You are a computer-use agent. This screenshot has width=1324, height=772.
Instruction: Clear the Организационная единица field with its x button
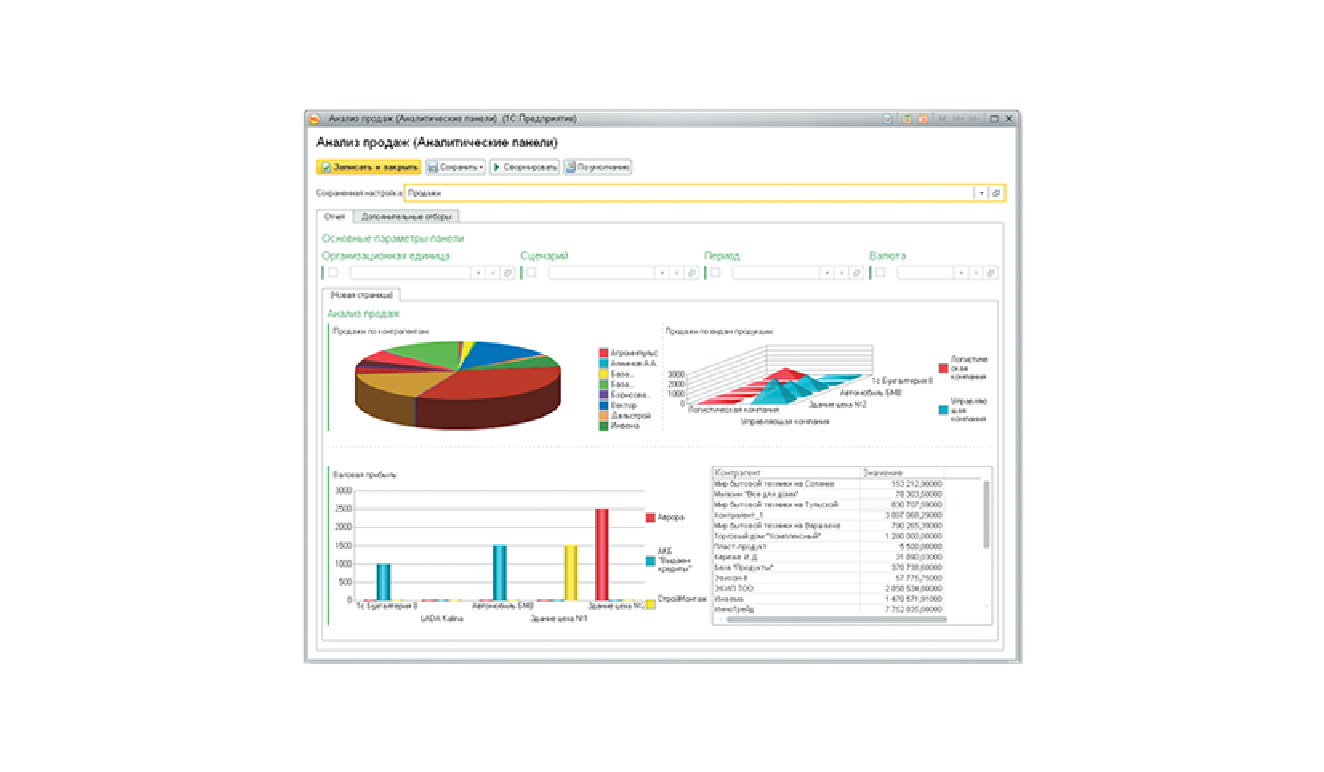point(493,272)
